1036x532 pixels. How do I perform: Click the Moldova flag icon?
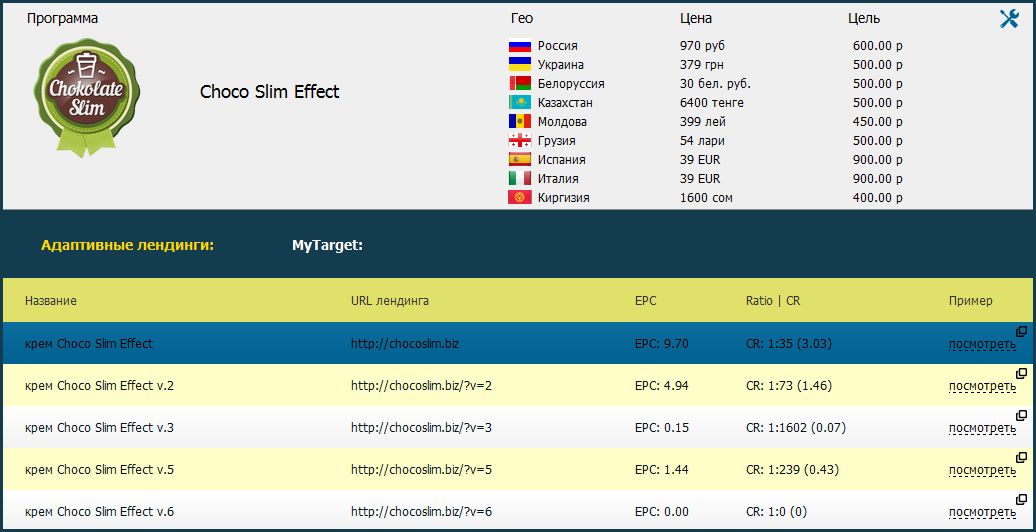click(520, 122)
